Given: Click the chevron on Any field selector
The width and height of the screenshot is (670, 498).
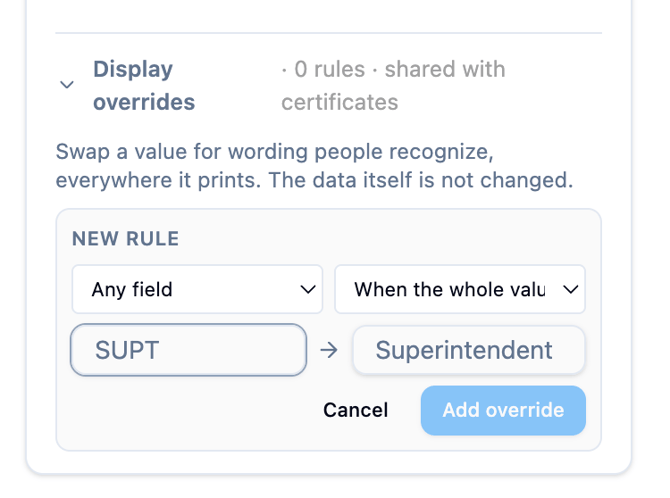Looking at the screenshot, I should pyautogui.click(x=308, y=290).
